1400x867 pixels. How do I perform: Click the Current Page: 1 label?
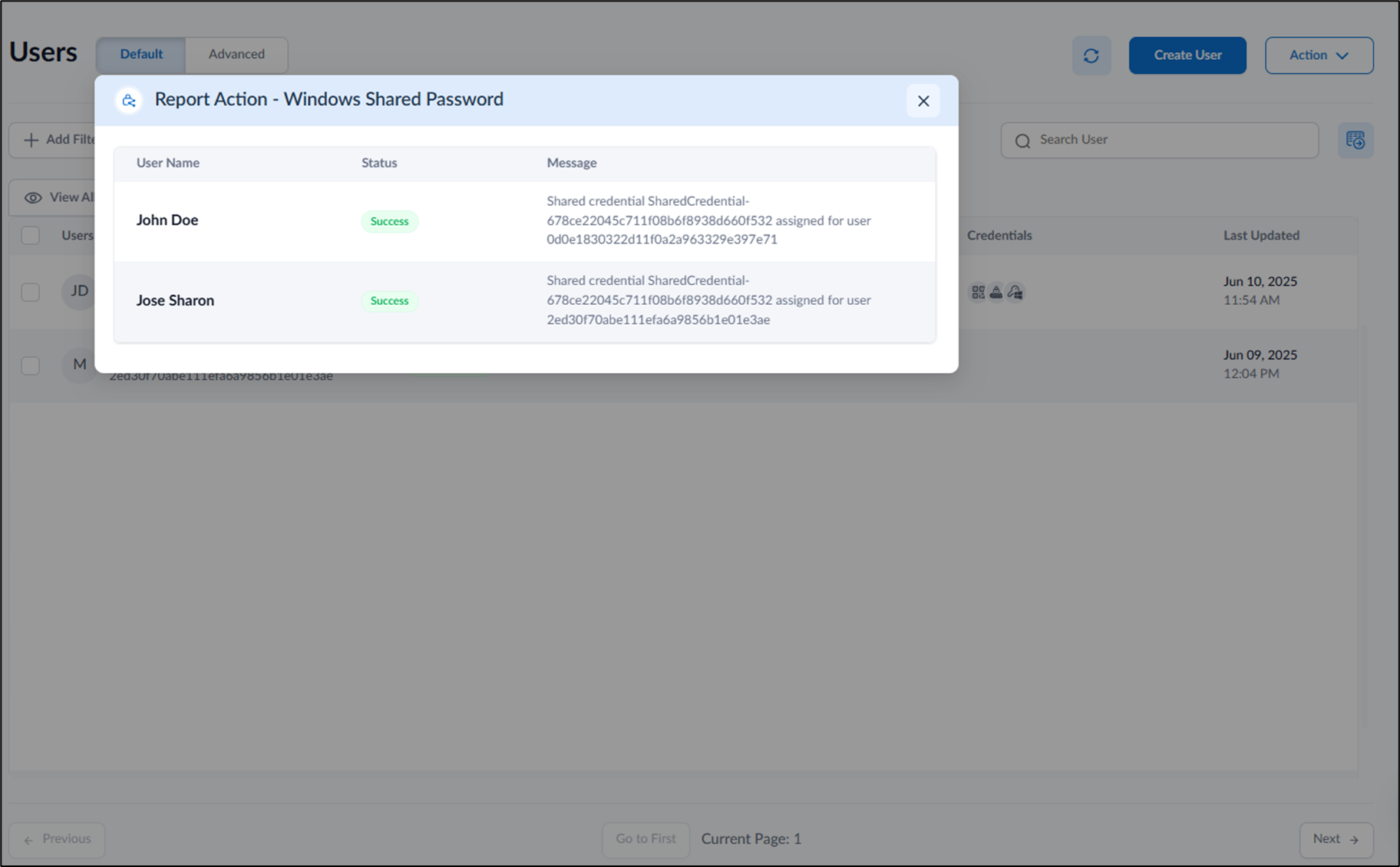click(751, 839)
